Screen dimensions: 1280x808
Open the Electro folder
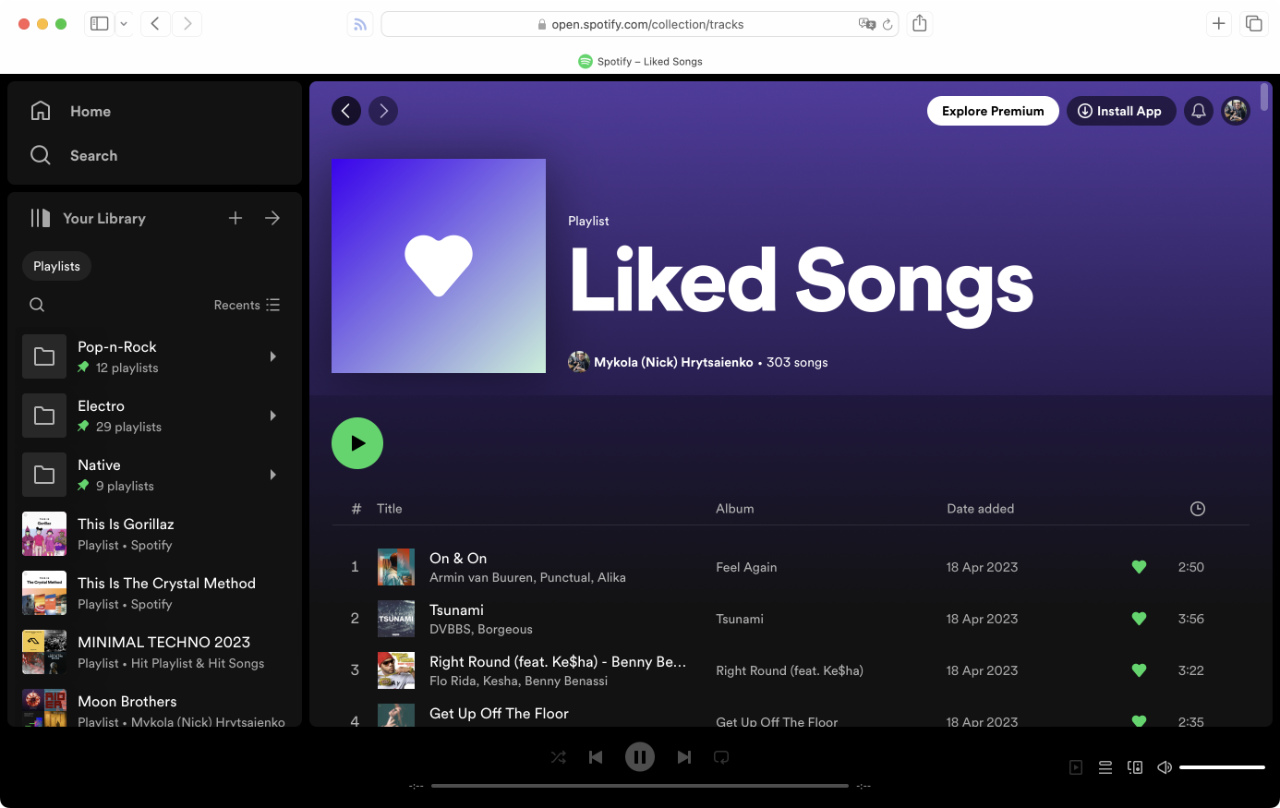(154, 416)
